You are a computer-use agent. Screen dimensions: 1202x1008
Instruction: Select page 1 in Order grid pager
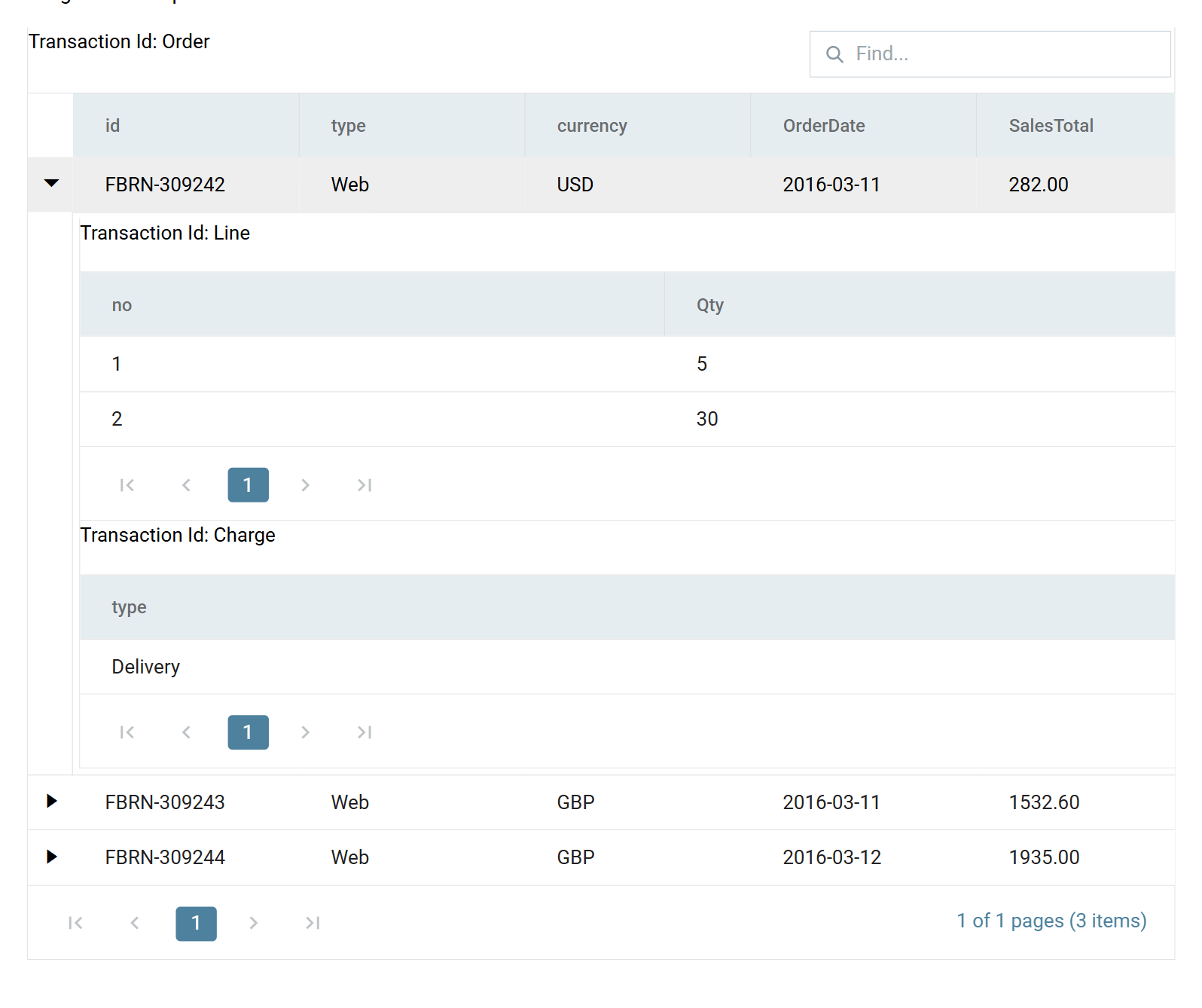point(197,924)
